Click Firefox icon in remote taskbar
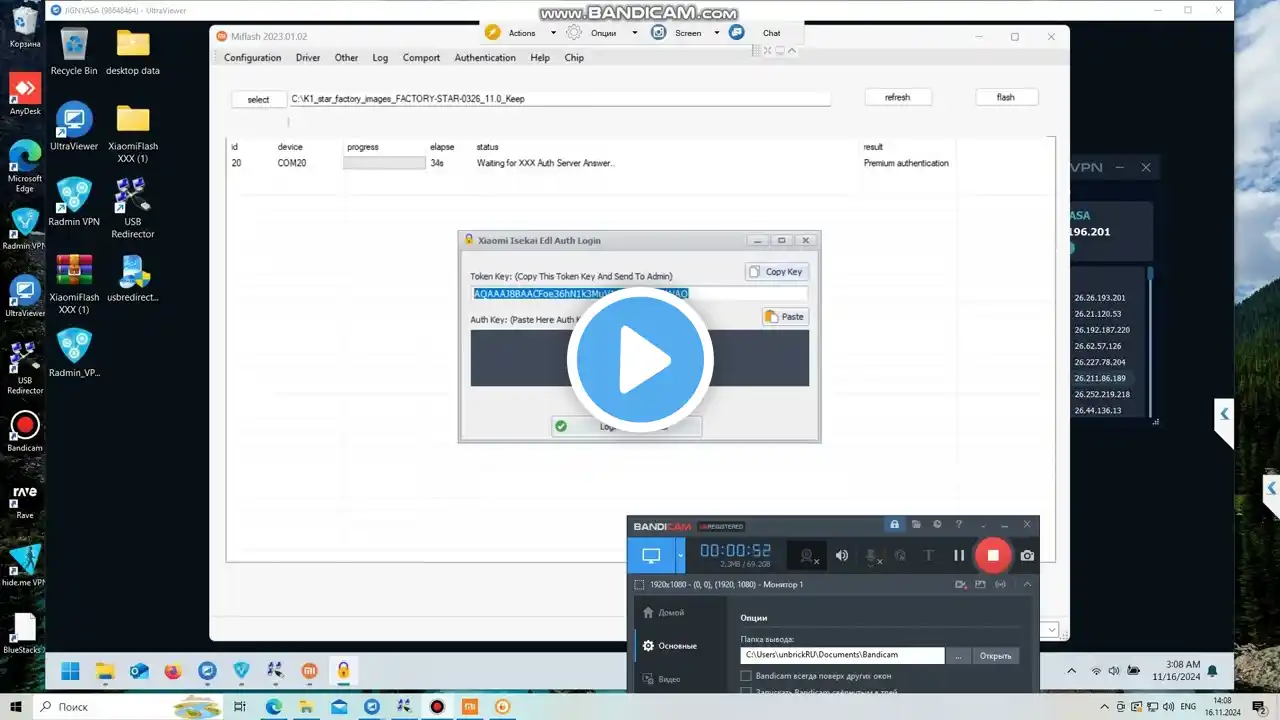The height and width of the screenshot is (720, 1280). (173, 671)
